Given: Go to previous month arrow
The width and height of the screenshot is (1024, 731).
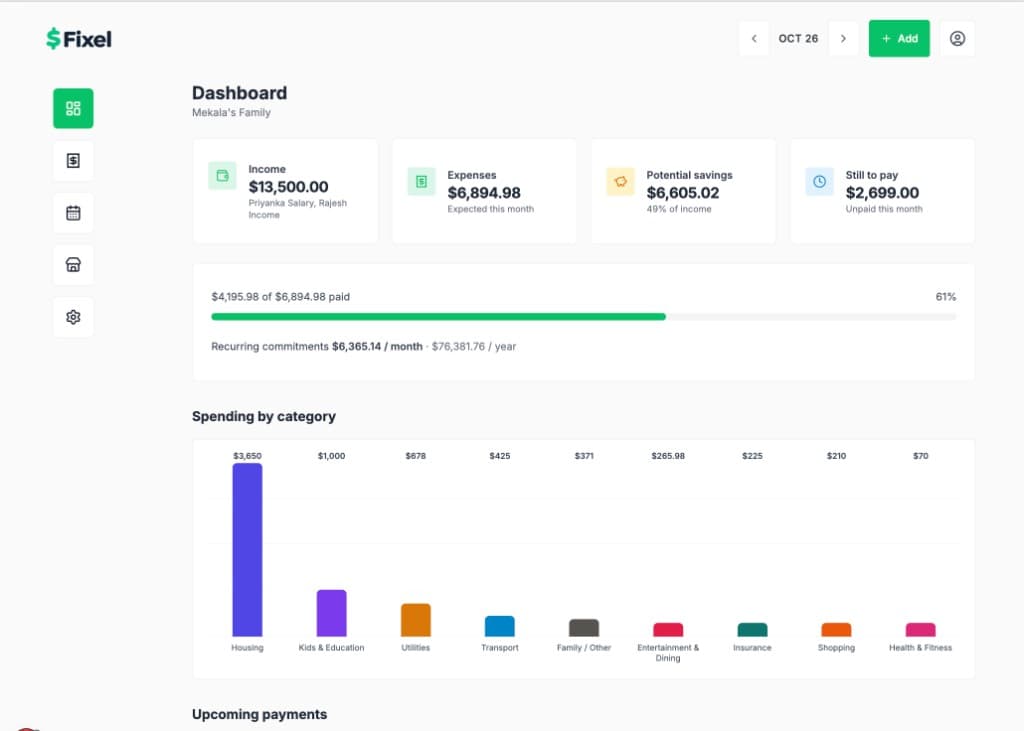Looking at the screenshot, I should pyautogui.click(x=754, y=39).
